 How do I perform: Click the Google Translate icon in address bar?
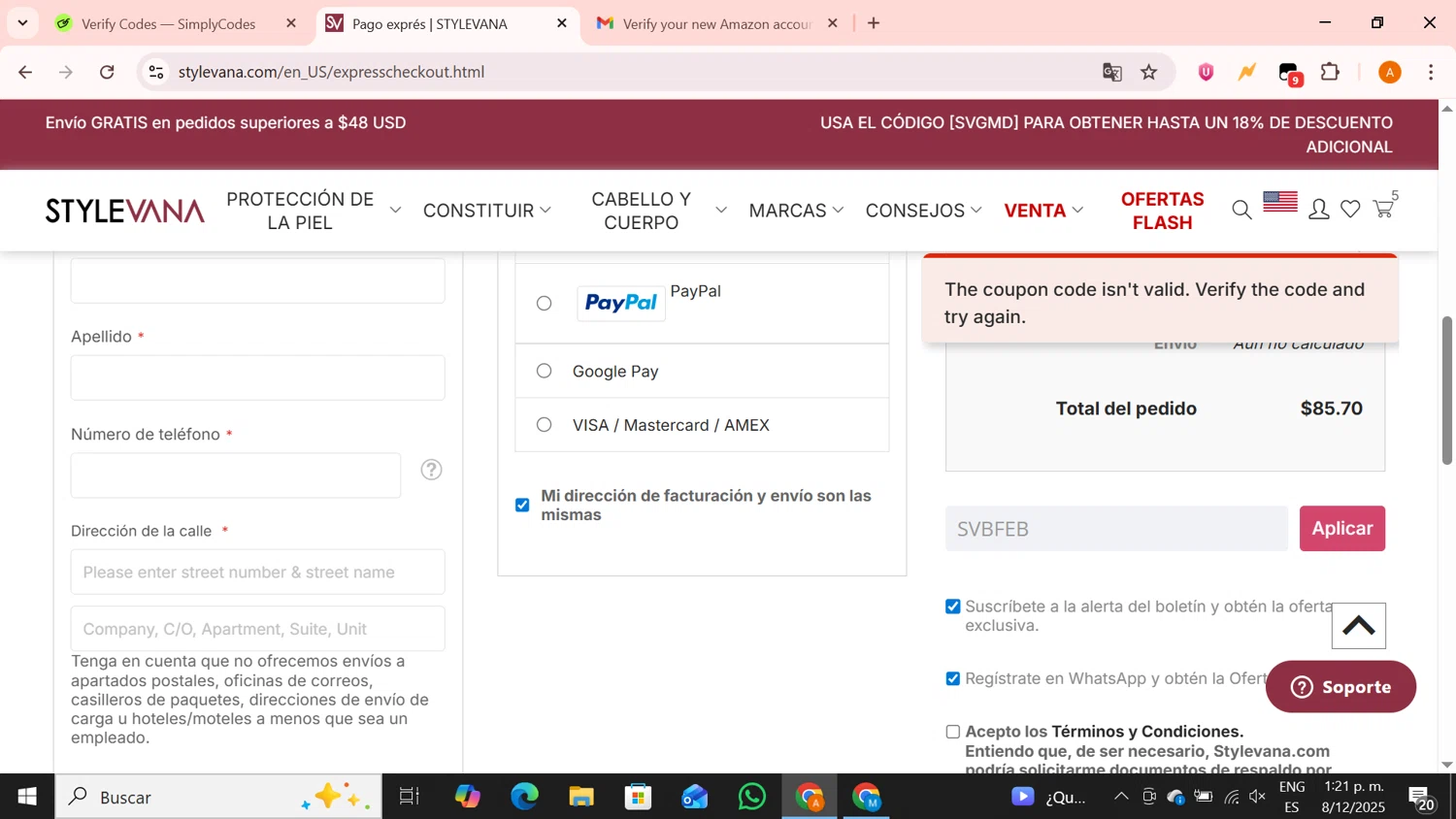(1112, 72)
